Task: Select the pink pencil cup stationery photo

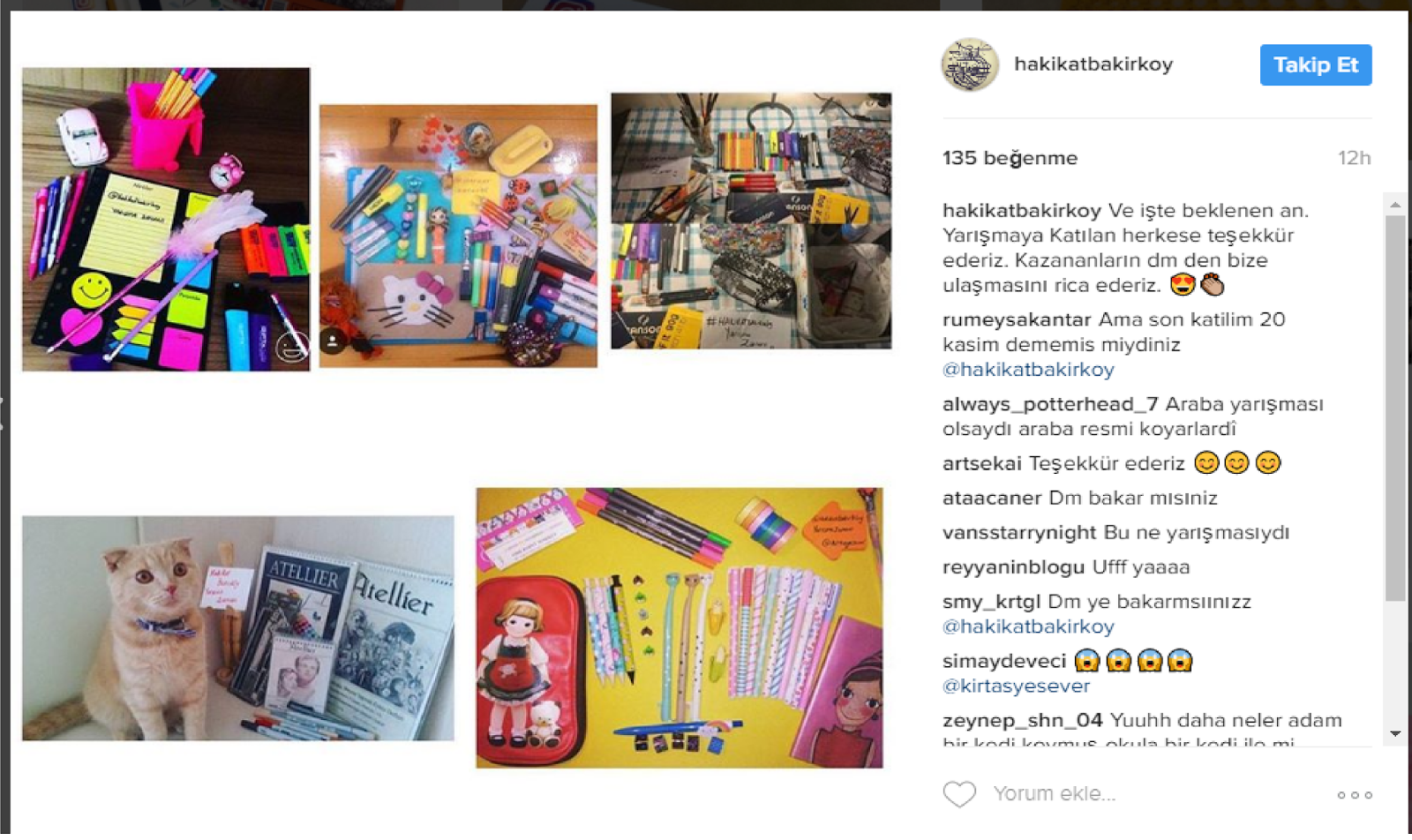Action: pyautogui.click(x=166, y=220)
